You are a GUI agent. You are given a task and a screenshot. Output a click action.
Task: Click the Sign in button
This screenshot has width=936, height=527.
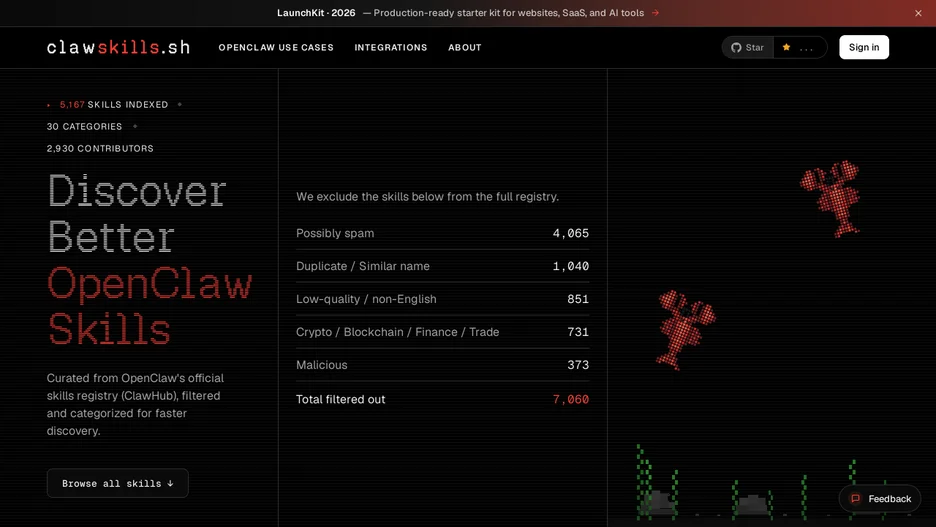click(x=864, y=47)
